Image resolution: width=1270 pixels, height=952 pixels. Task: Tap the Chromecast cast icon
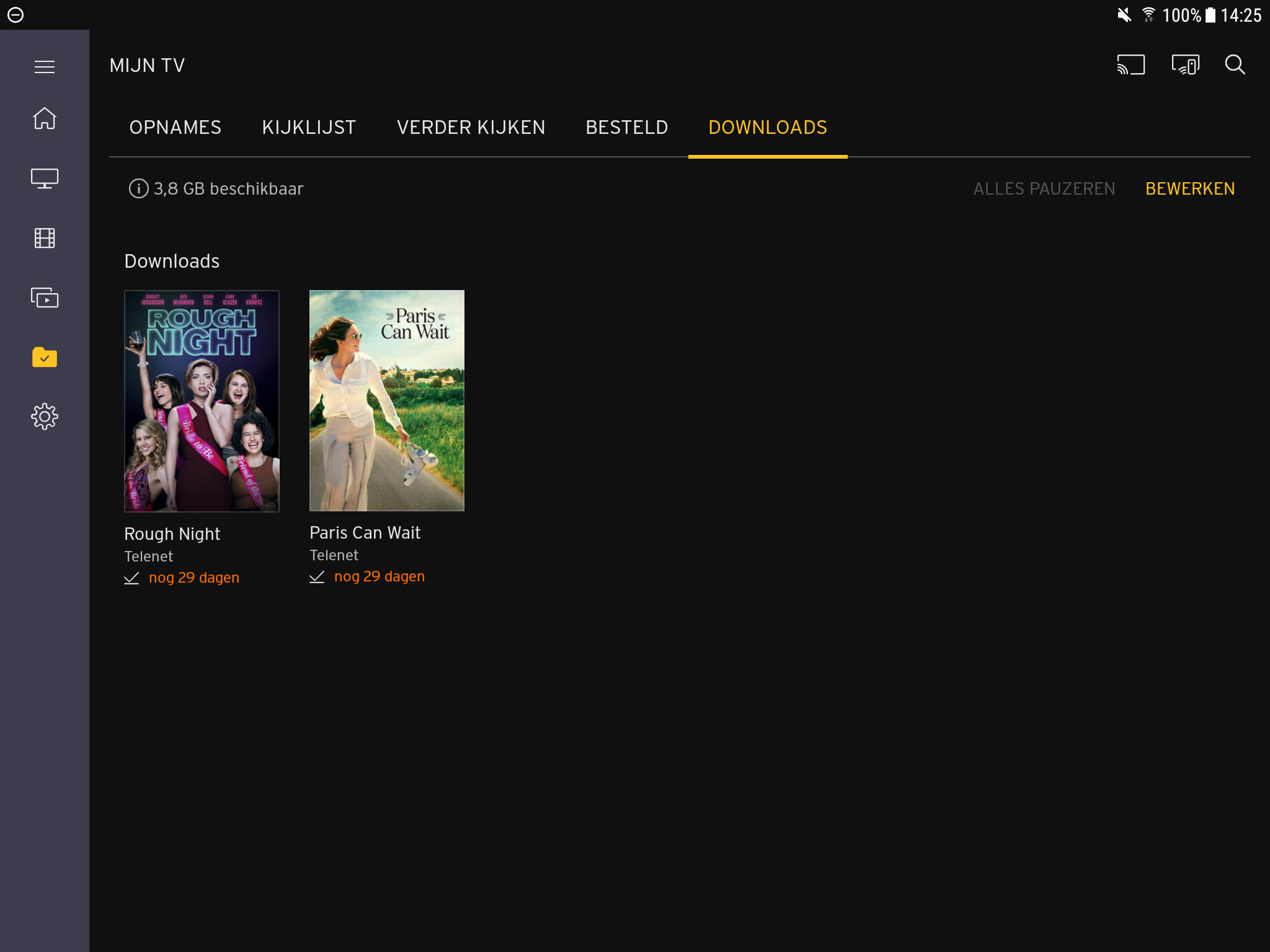[x=1130, y=65]
